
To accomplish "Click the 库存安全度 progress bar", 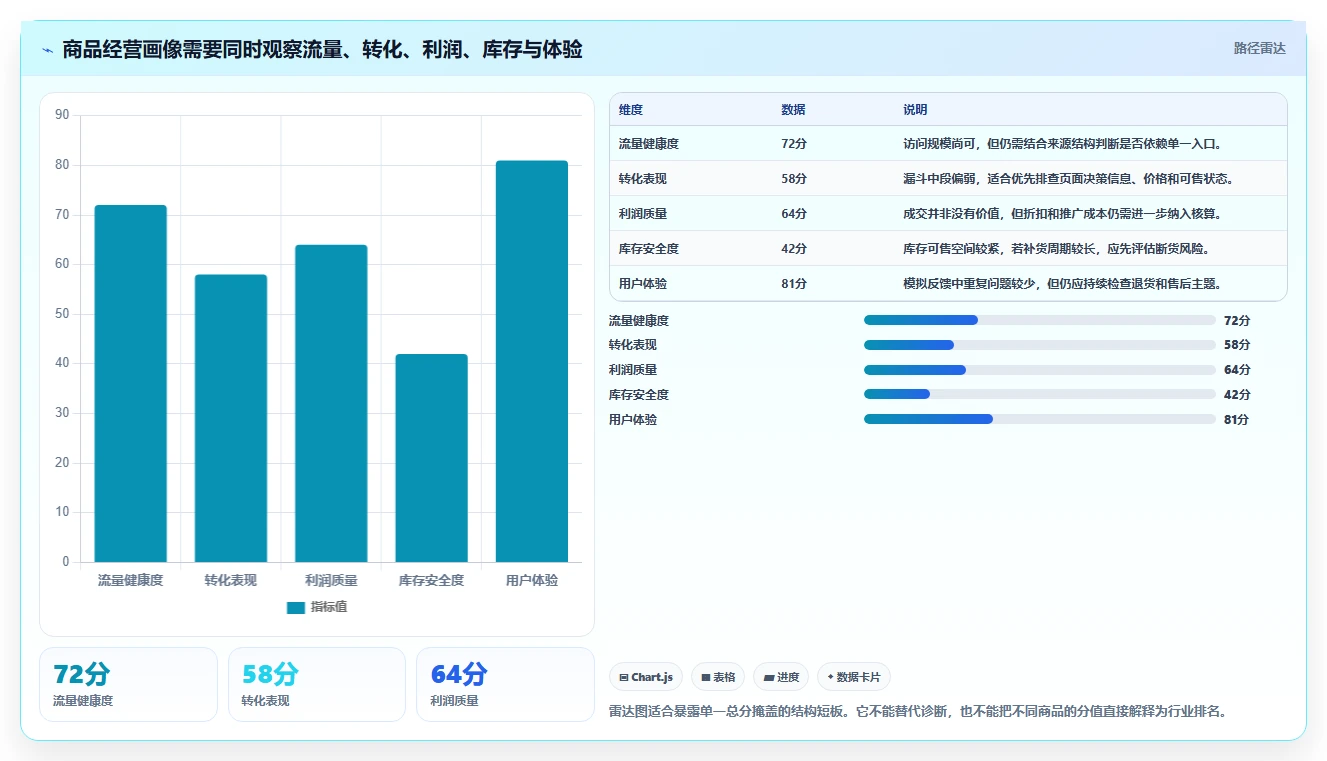I will (1039, 395).
